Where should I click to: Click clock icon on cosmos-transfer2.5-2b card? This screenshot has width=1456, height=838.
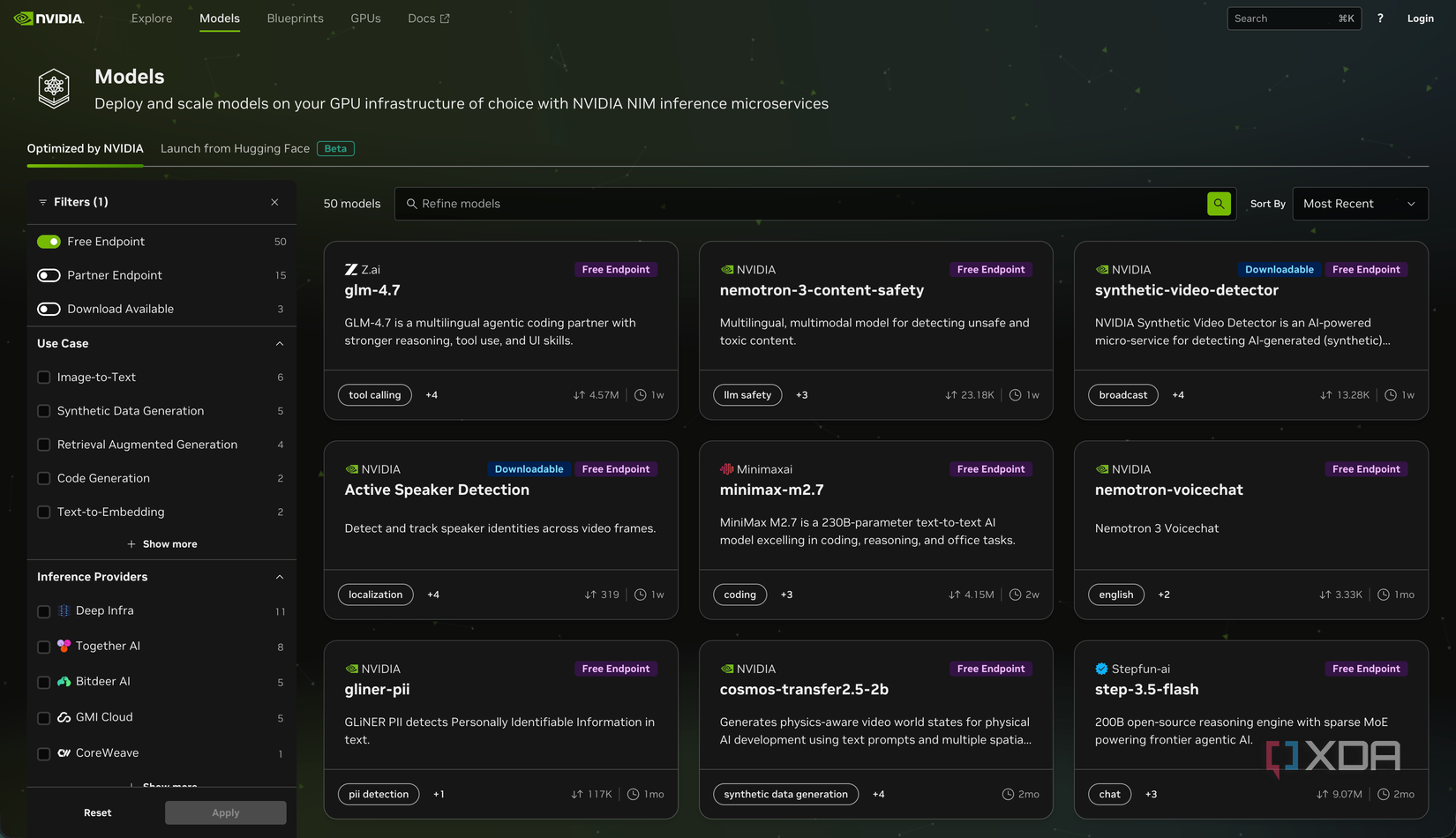(1008, 794)
